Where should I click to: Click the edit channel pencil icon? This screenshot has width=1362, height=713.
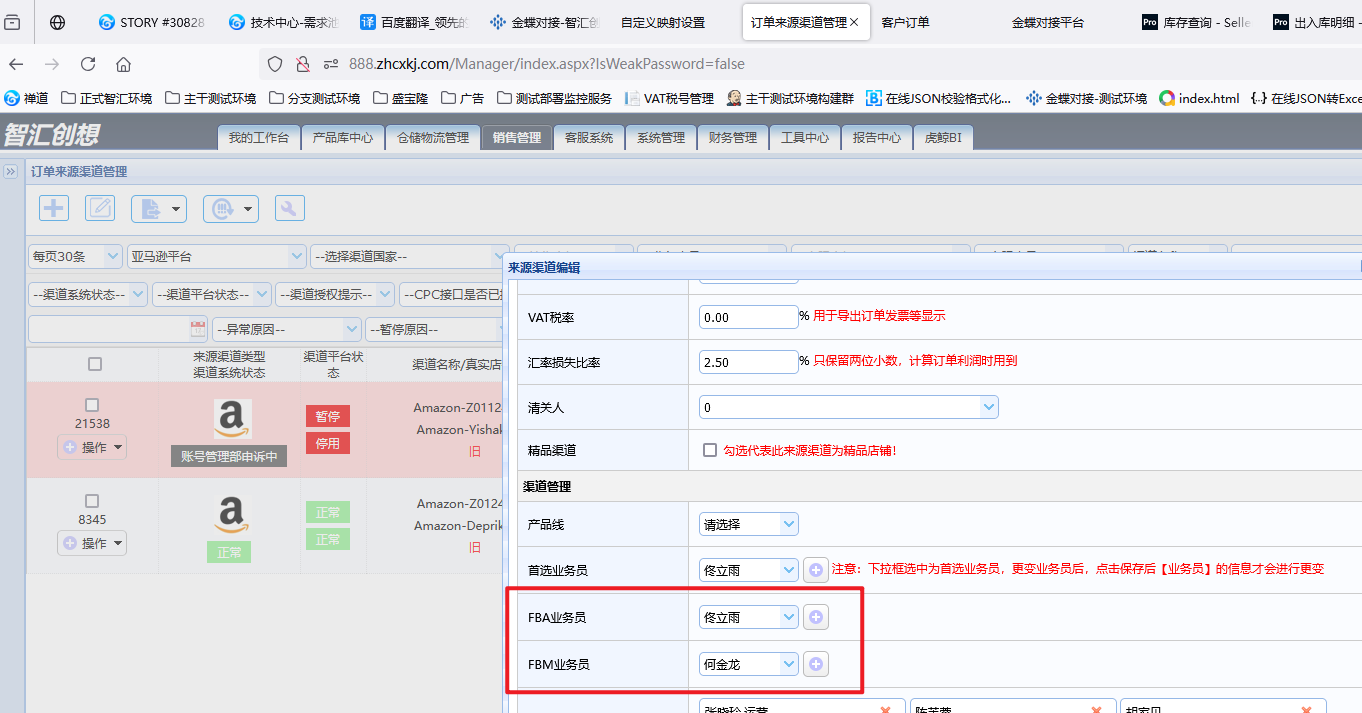tap(100, 208)
